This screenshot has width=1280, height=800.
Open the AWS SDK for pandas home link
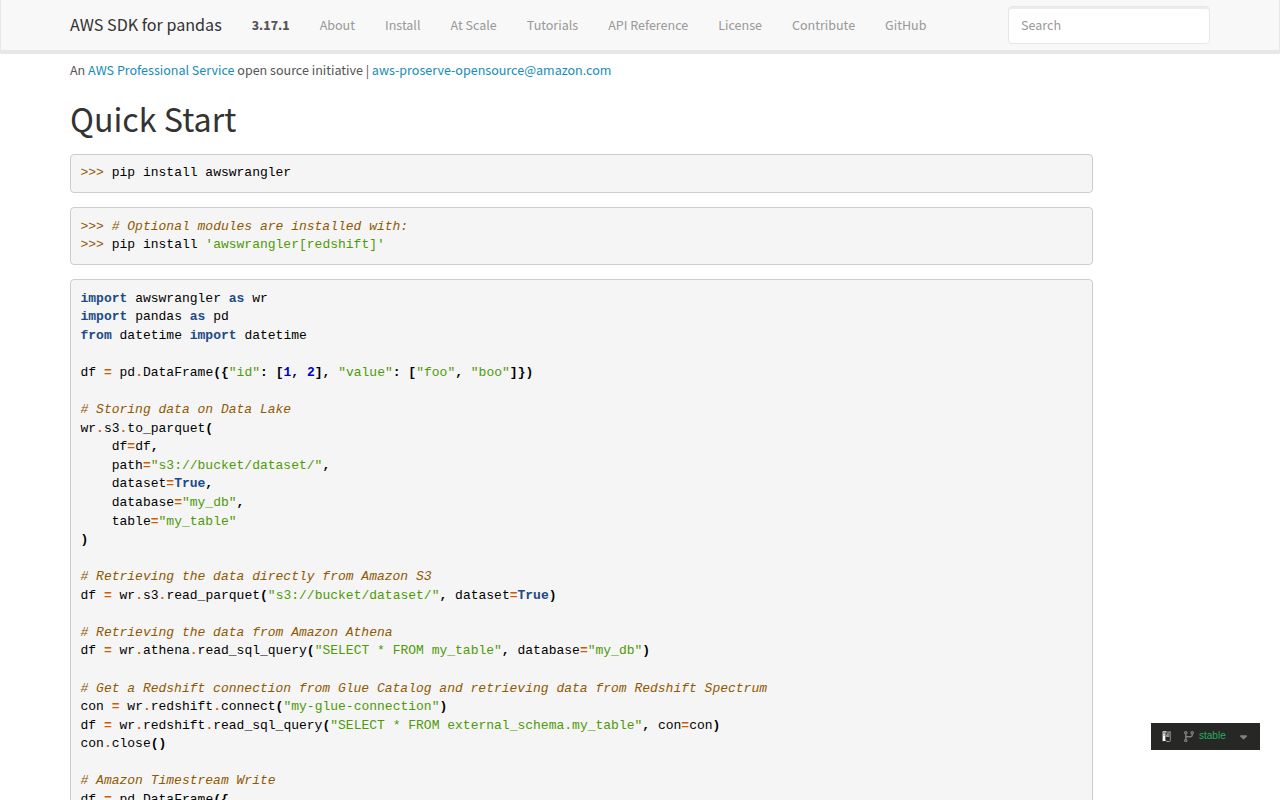coord(146,25)
